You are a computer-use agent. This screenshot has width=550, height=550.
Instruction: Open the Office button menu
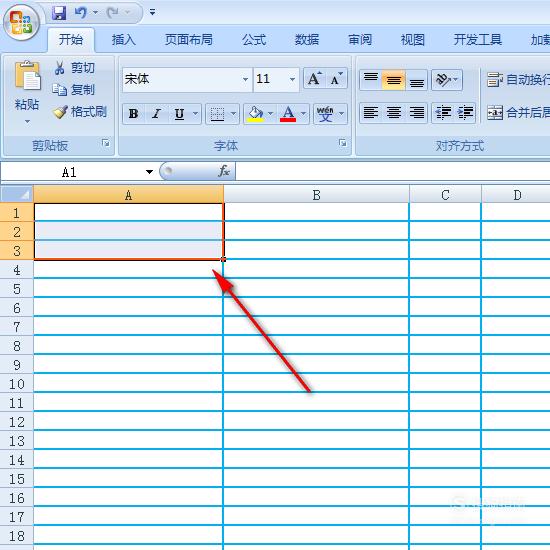click(21, 22)
